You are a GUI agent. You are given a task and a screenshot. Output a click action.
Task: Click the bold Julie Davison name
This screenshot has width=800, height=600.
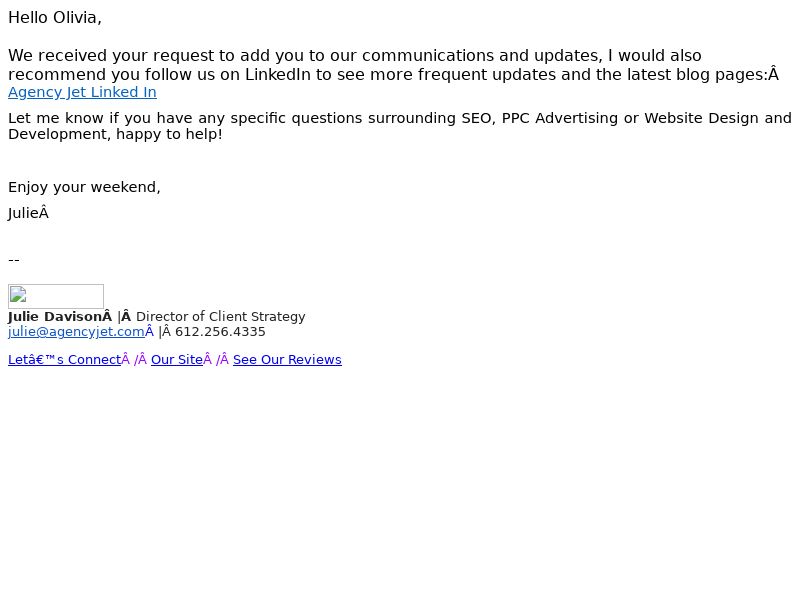[x=56, y=317]
